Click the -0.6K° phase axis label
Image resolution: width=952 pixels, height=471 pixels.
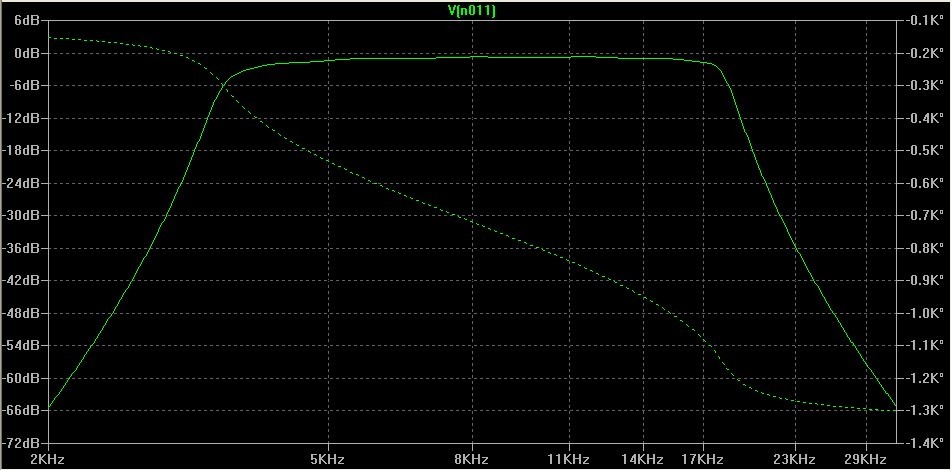(x=926, y=183)
